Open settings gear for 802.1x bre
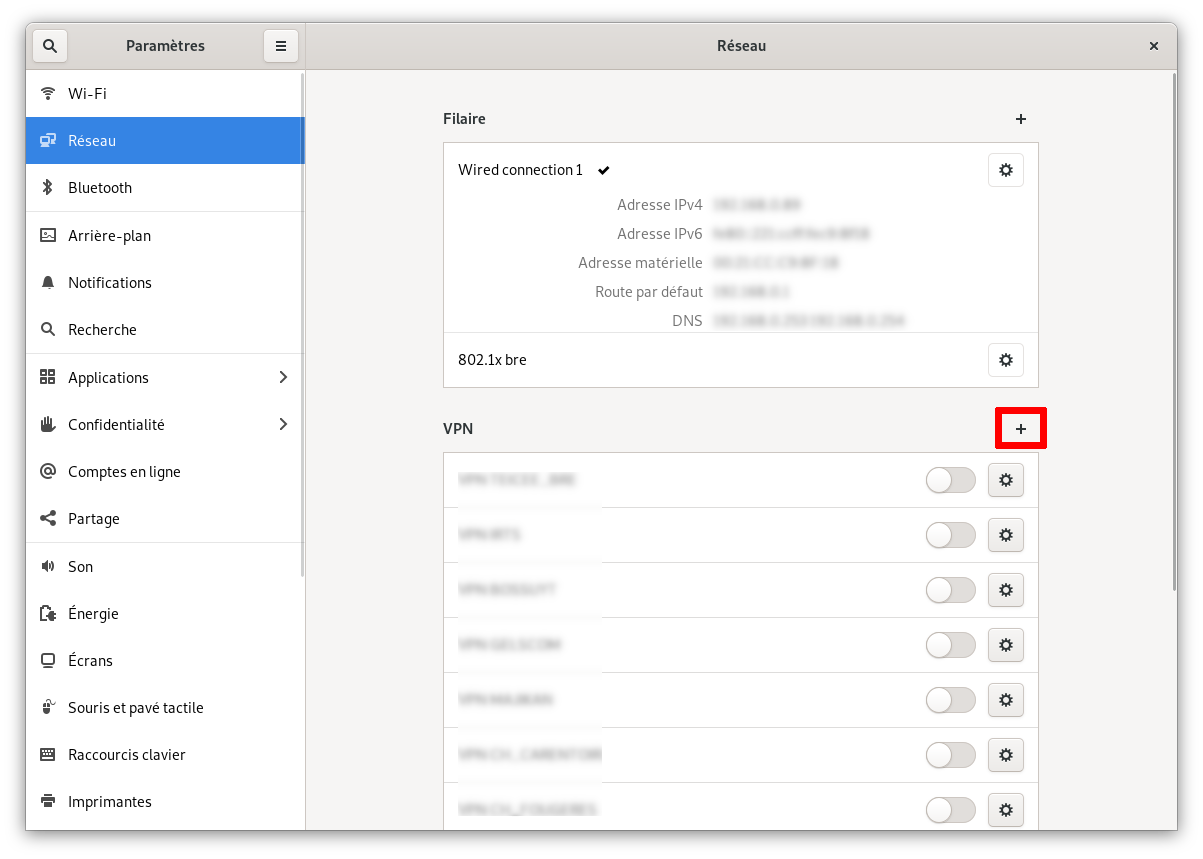The image size is (1203, 859). 1006,360
